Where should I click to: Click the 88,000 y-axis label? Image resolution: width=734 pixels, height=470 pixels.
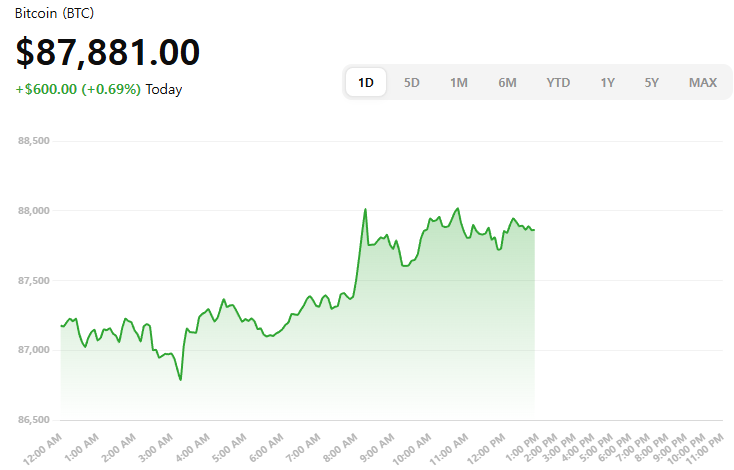tap(33, 211)
